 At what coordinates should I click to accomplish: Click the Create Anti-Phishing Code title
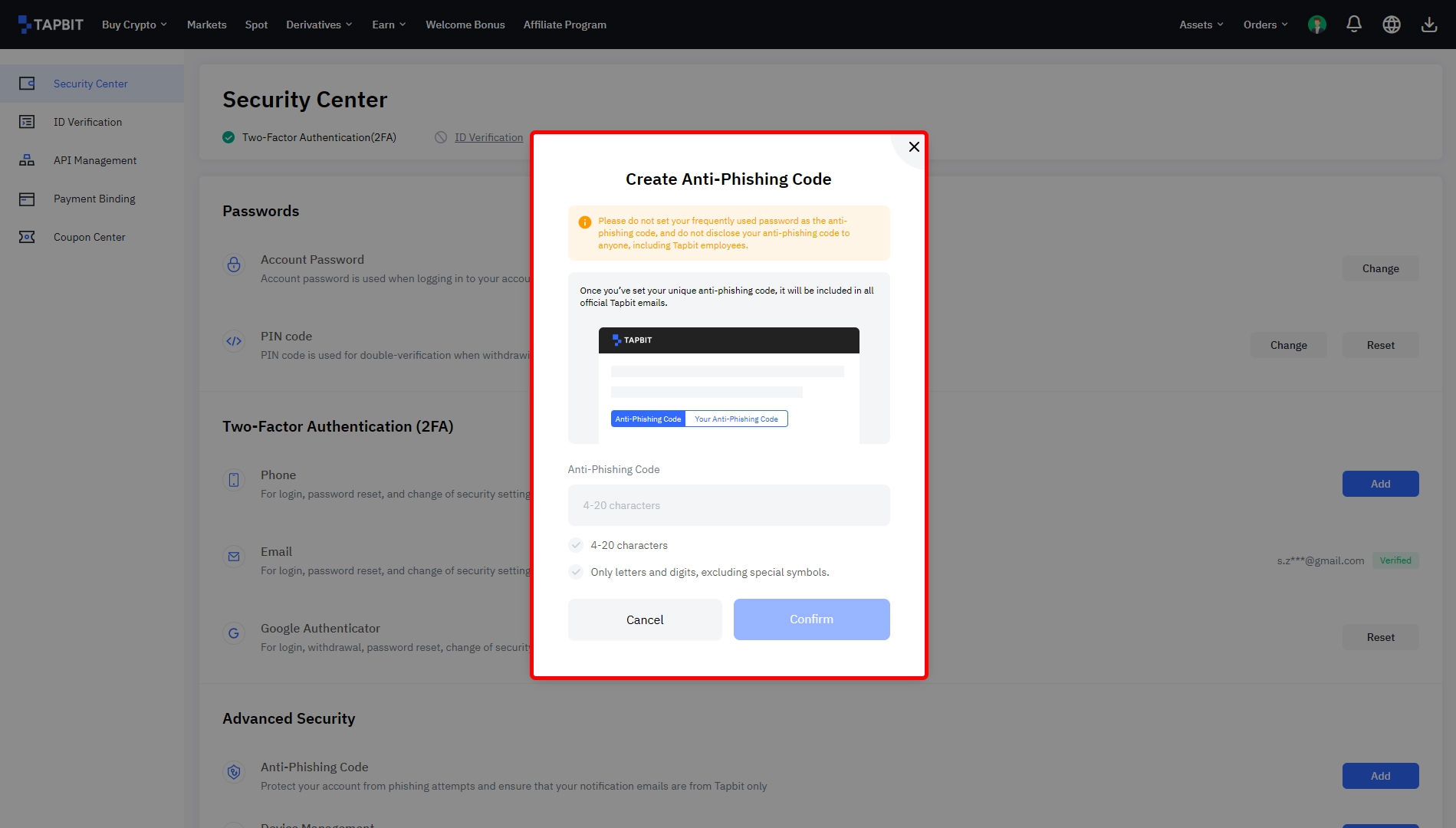[728, 179]
